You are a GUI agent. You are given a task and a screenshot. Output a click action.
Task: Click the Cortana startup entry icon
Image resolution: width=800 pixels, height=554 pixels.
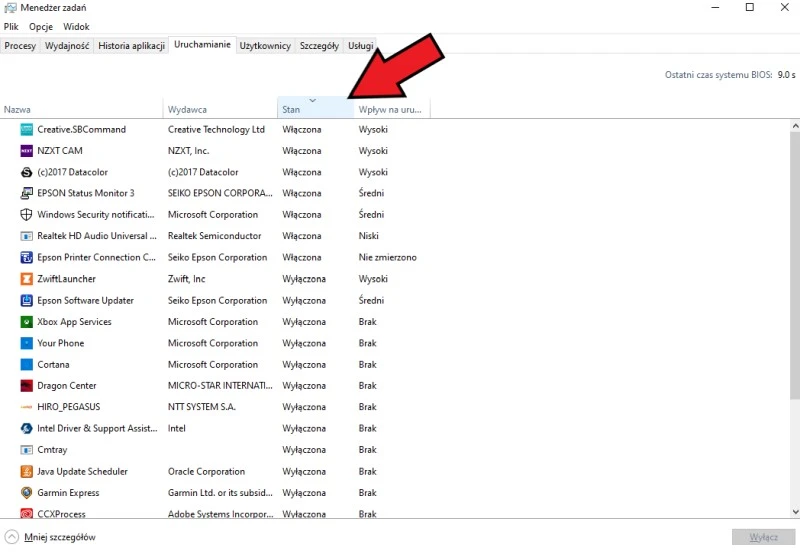point(27,365)
